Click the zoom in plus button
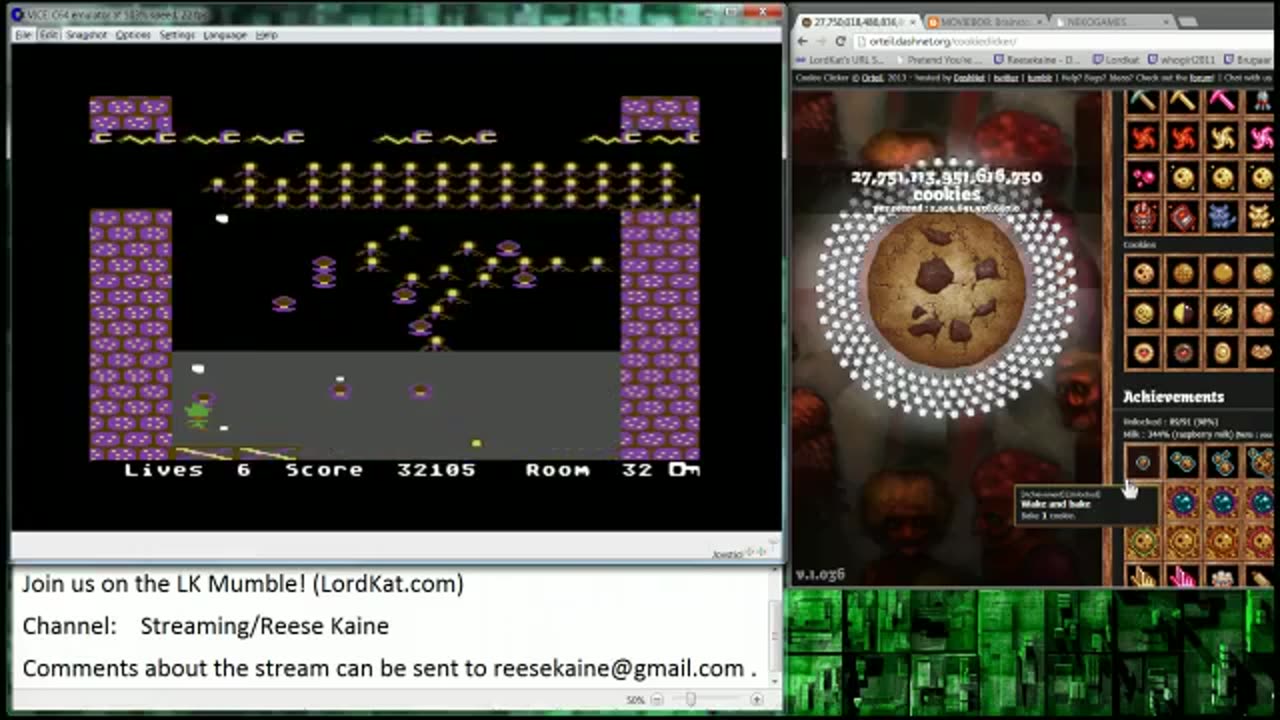This screenshot has height=720, width=1280. coord(756,700)
